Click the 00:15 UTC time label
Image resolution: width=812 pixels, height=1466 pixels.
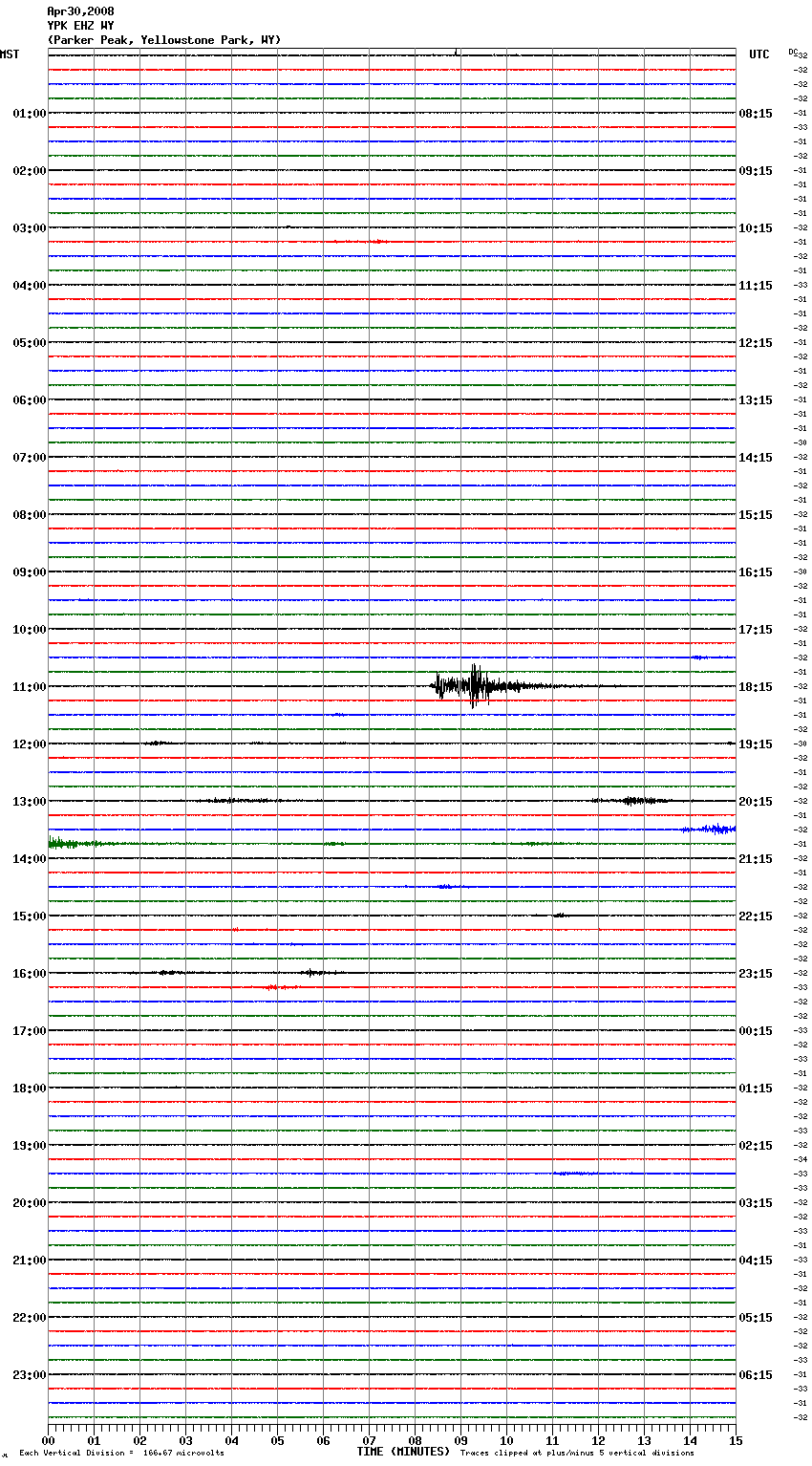pyautogui.click(x=756, y=1031)
